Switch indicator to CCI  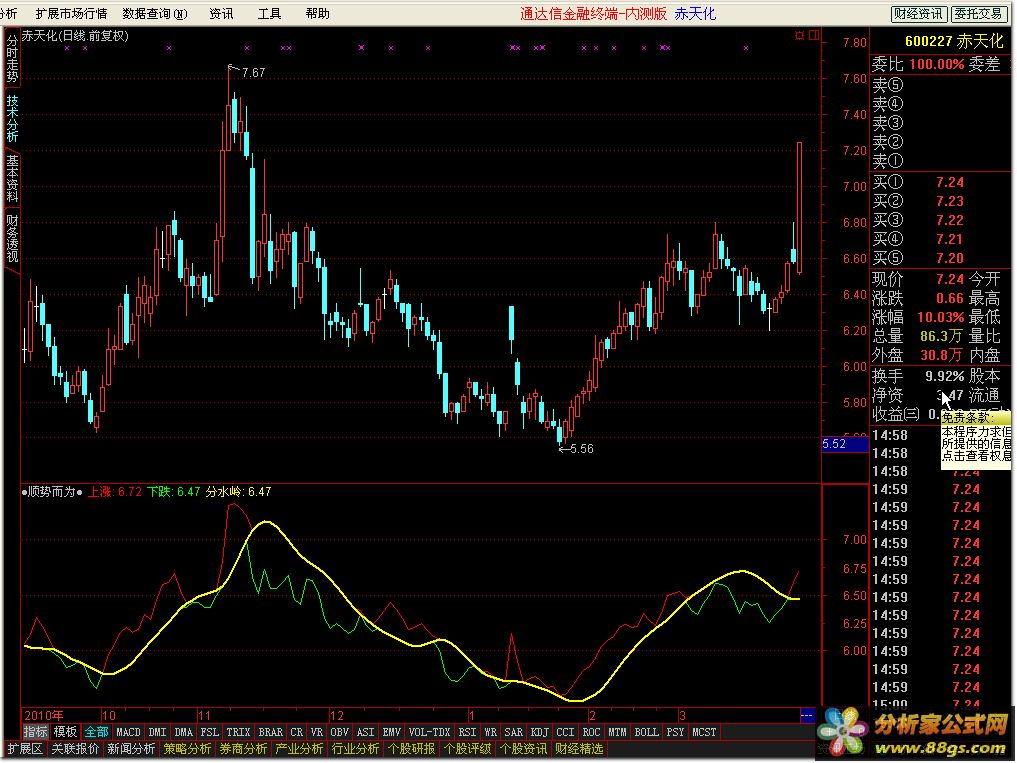coord(565,732)
